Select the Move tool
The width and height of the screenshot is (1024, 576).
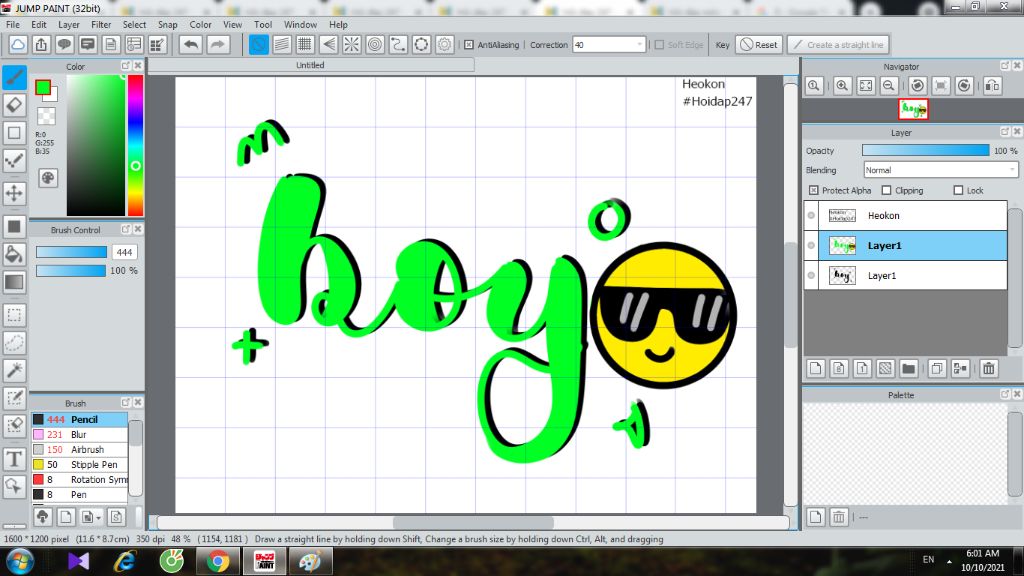14,193
